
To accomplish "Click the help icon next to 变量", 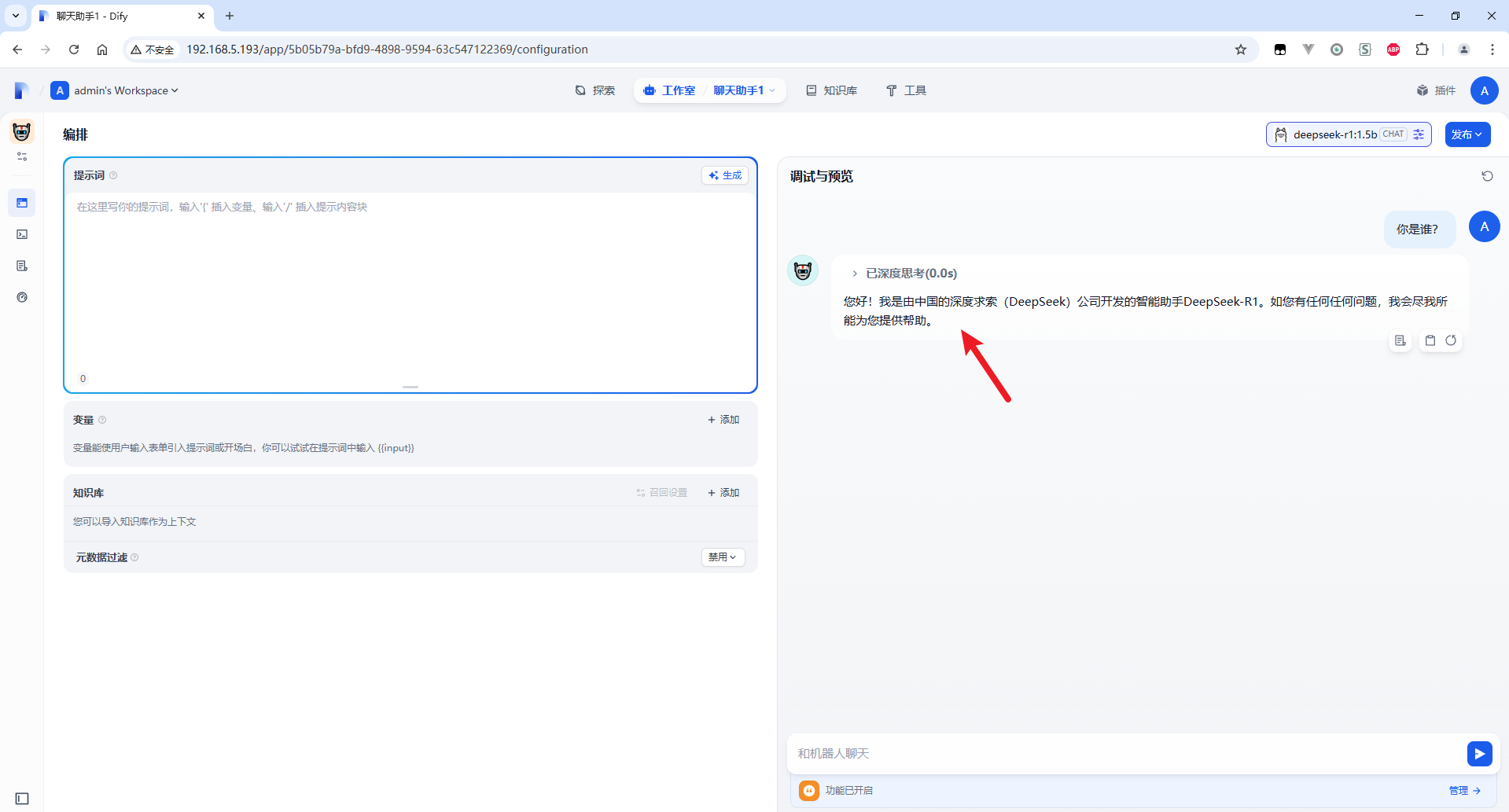I will click(102, 420).
